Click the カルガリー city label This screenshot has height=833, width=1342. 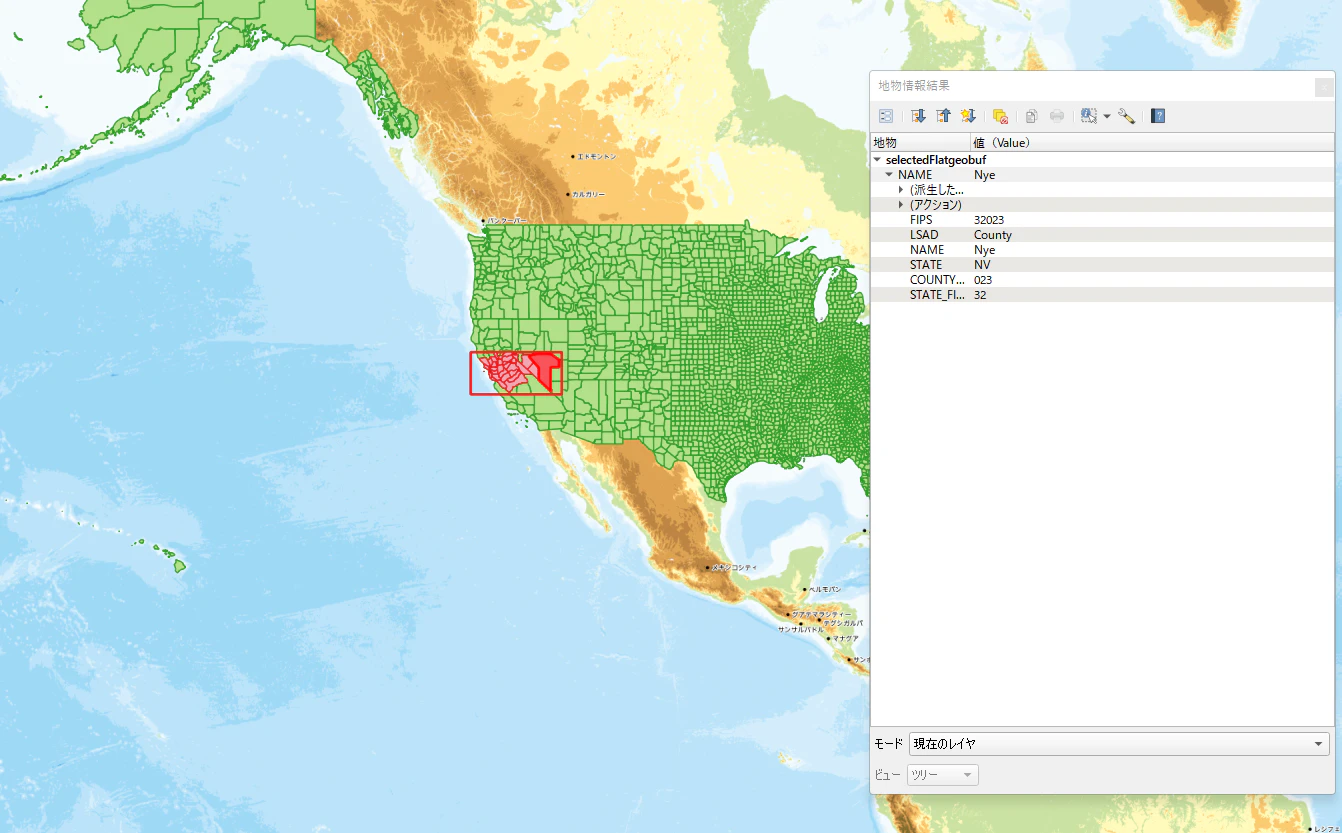point(588,194)
